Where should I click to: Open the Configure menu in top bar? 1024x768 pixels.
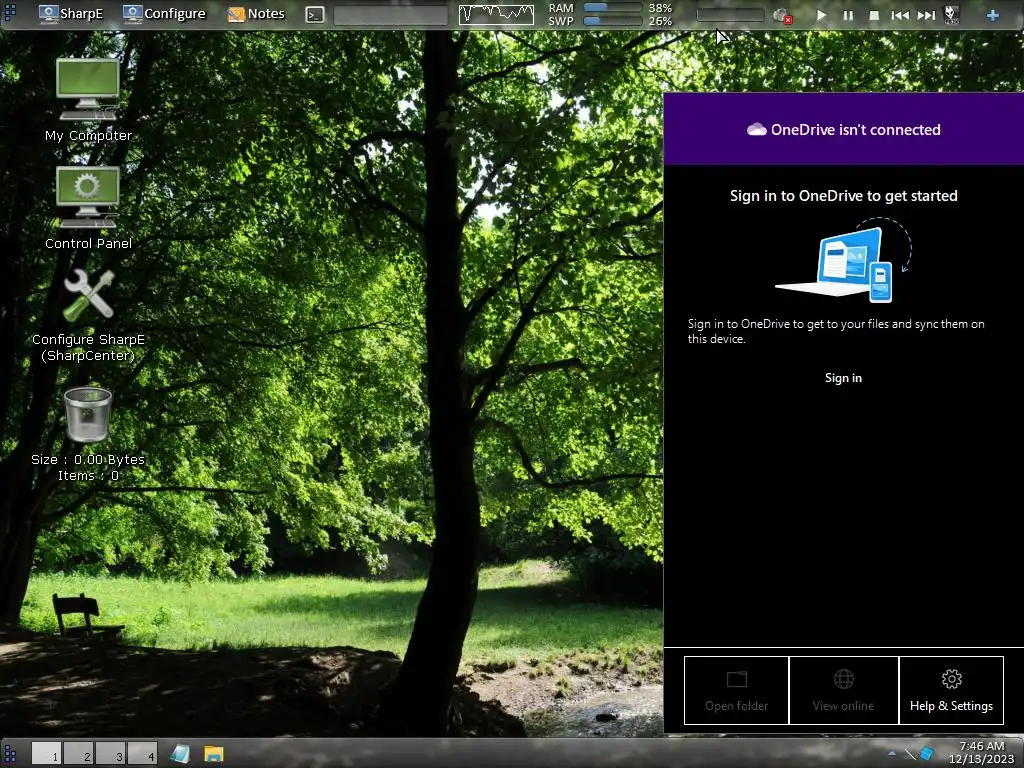pyautogui.click(x=164, y=14)
